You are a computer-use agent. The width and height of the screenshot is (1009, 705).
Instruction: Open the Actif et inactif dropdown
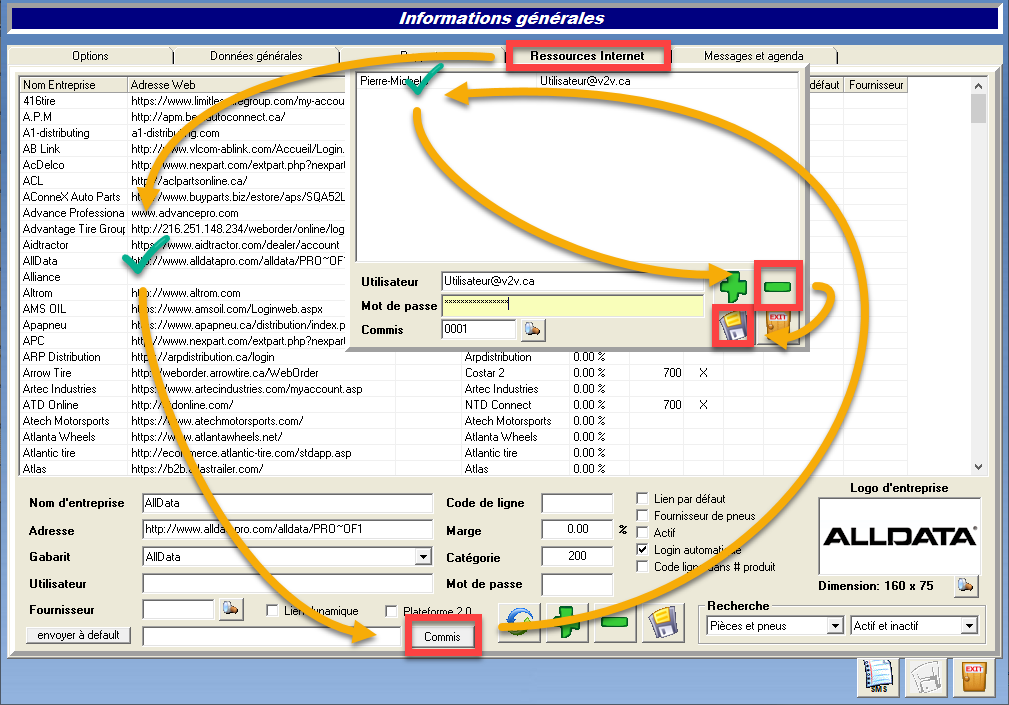(969, 625)
